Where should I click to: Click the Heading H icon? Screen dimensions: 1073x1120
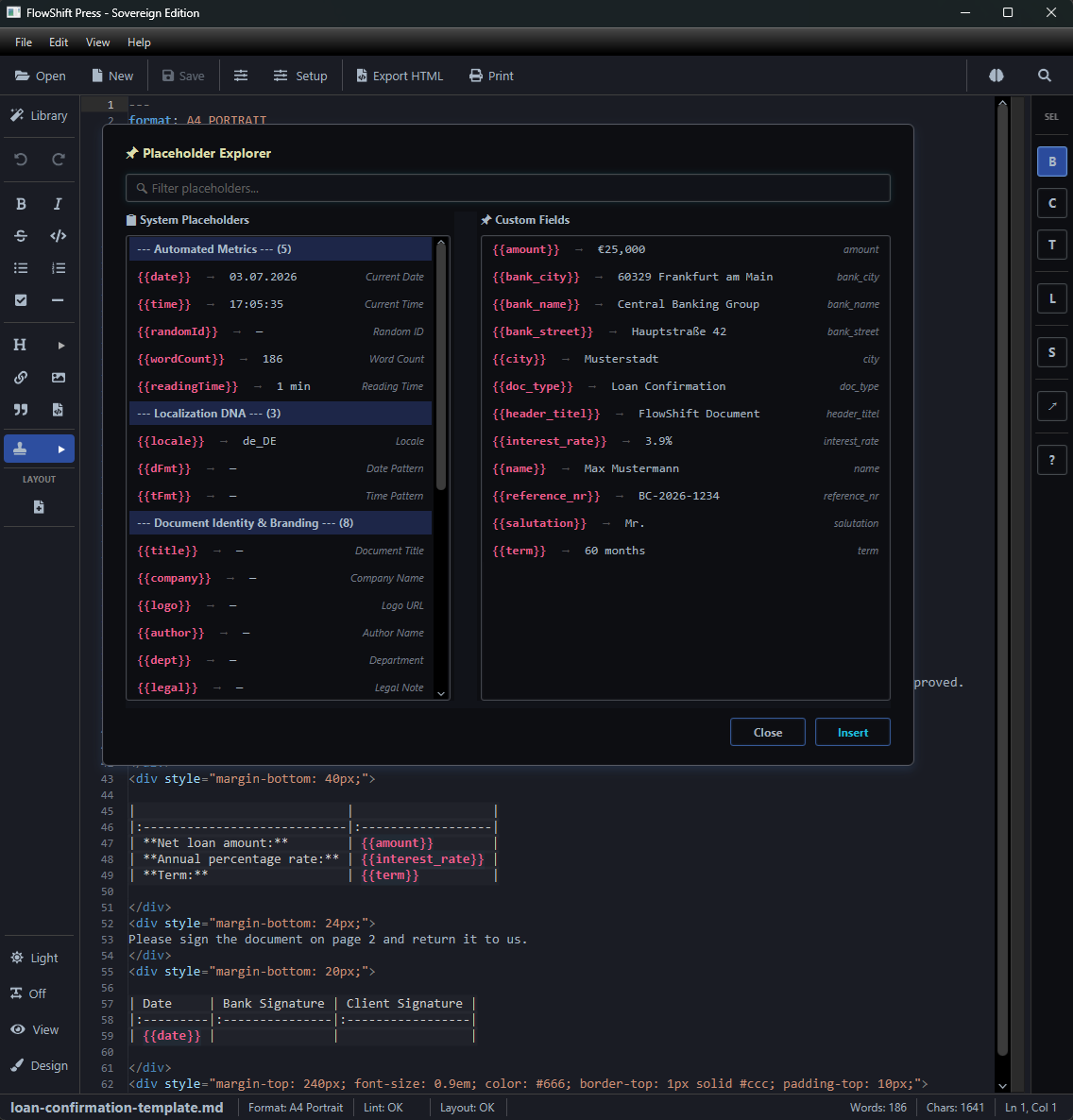coord(20,345)
